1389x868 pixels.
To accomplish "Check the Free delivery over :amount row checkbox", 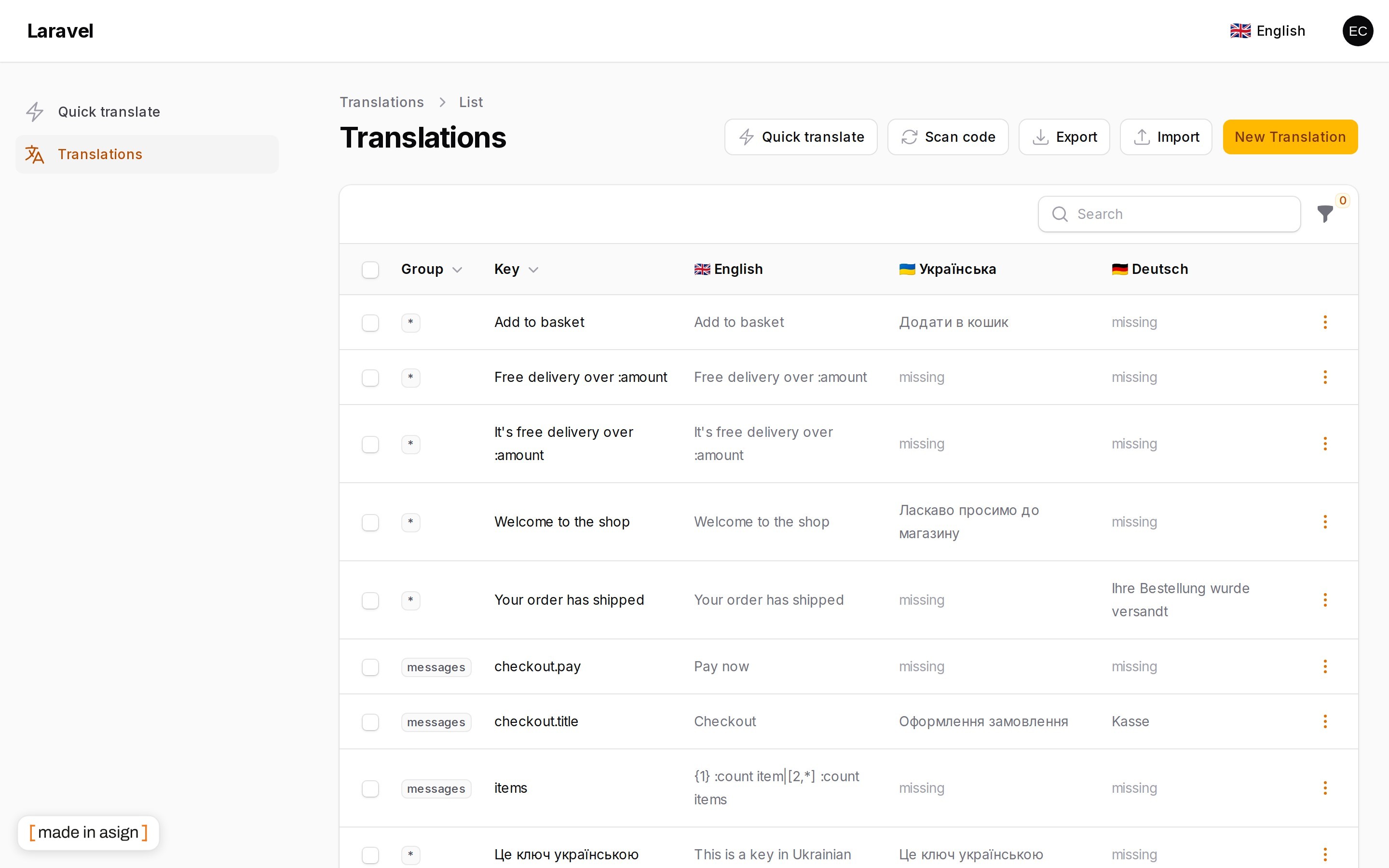I will click(370, 378).
